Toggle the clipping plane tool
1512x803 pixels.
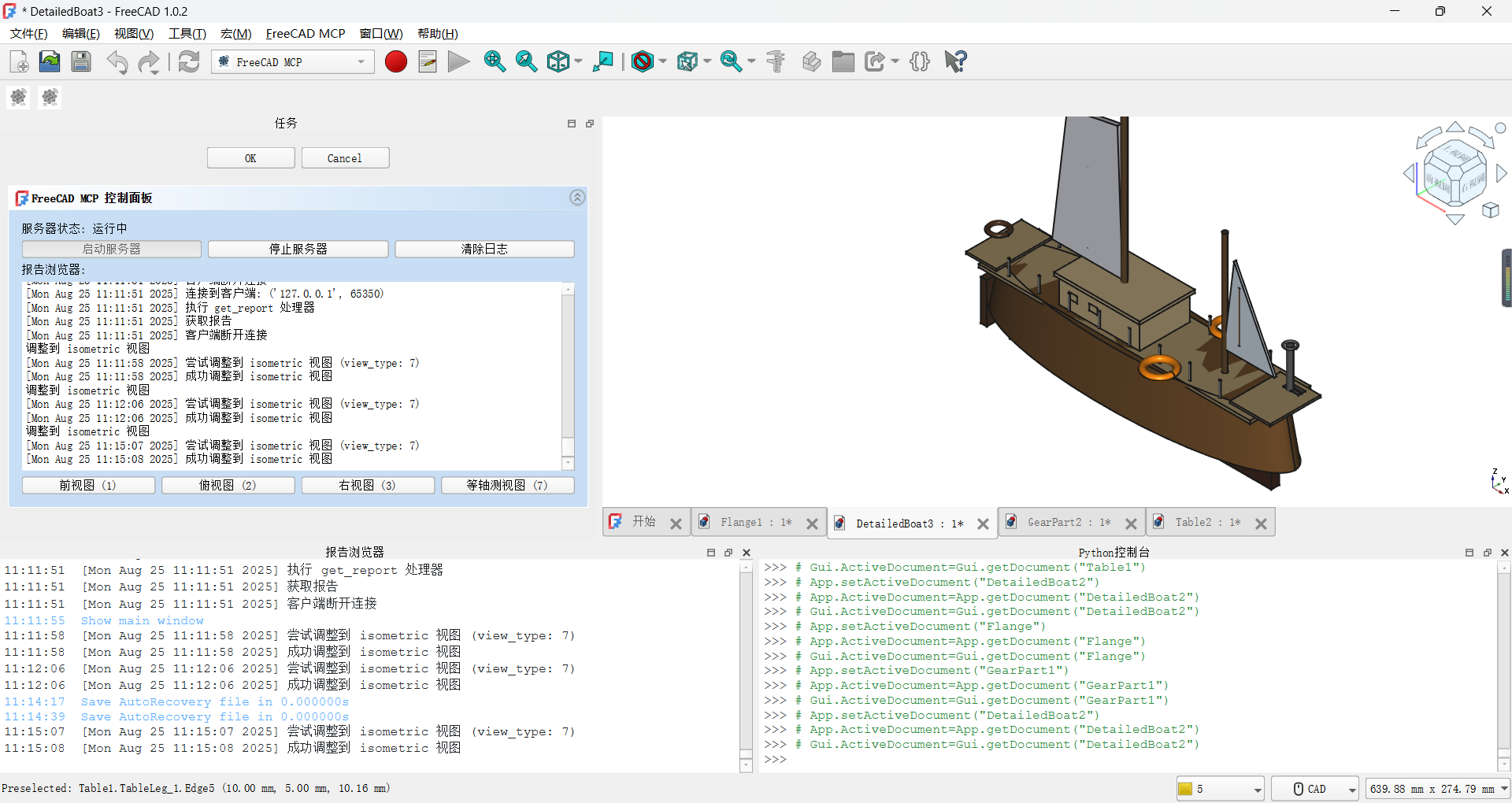tap(644, 61)
